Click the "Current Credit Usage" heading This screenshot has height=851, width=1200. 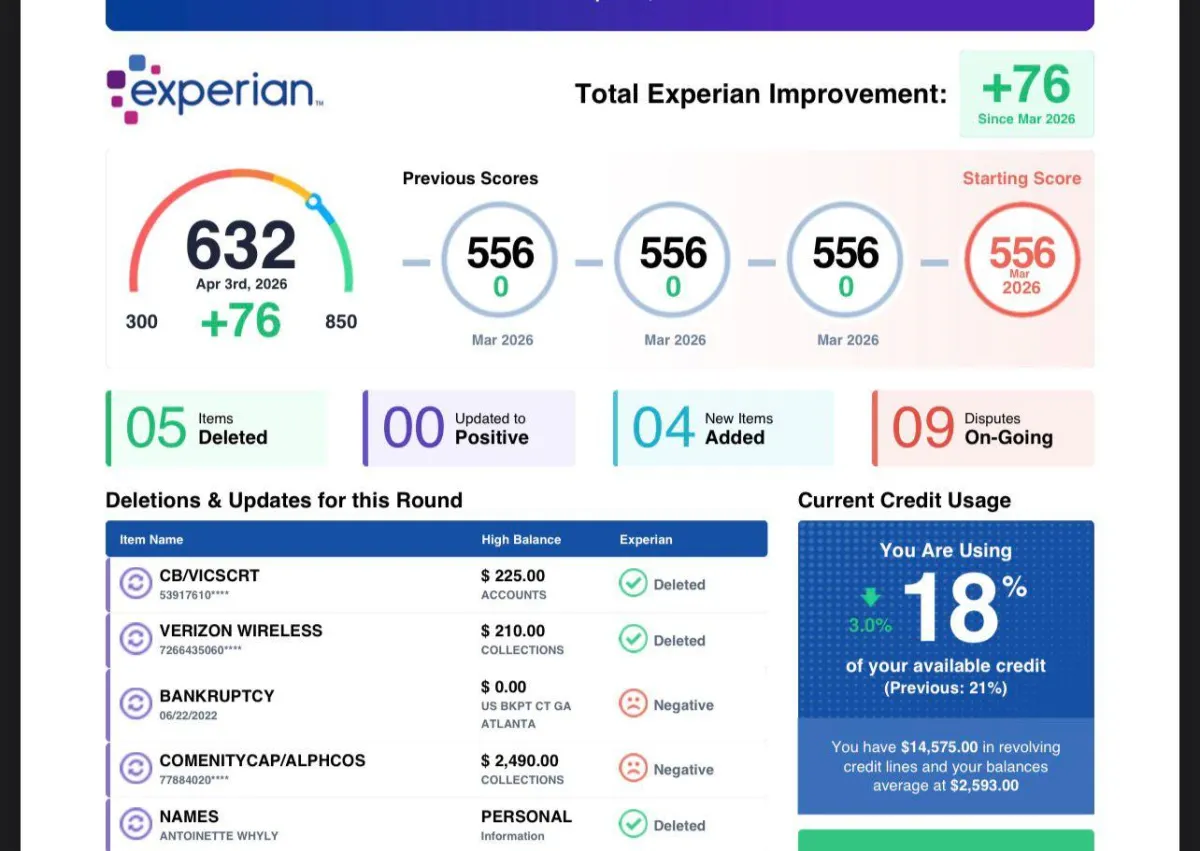point(904,500)
